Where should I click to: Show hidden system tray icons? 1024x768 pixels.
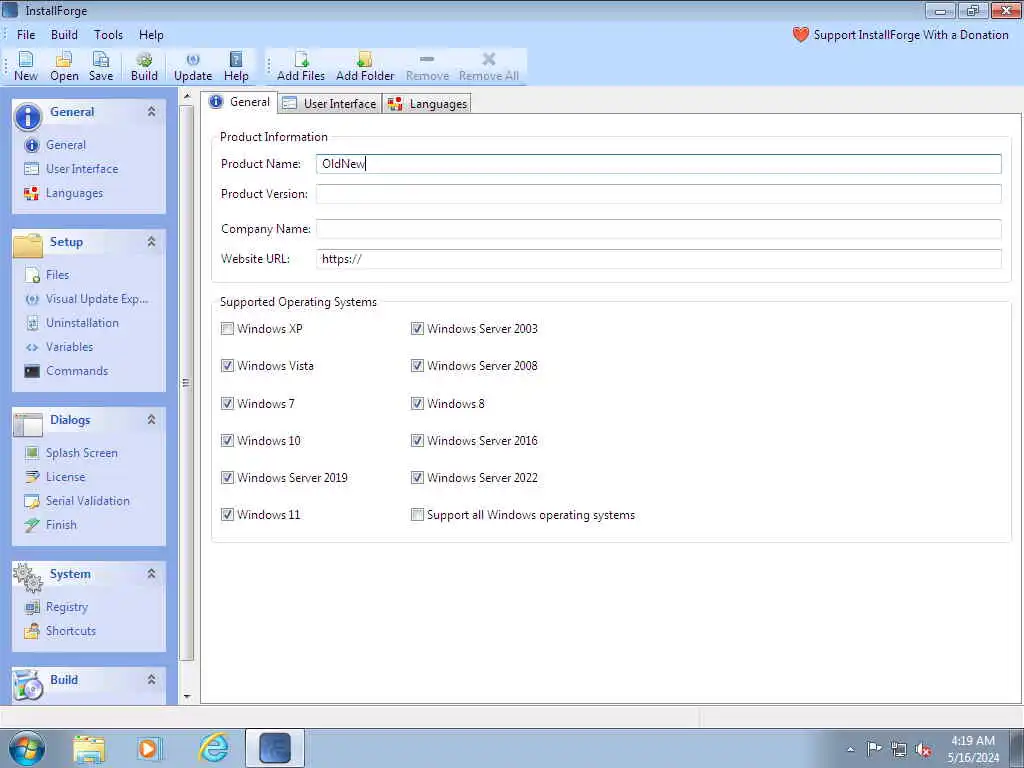point(850,750)
